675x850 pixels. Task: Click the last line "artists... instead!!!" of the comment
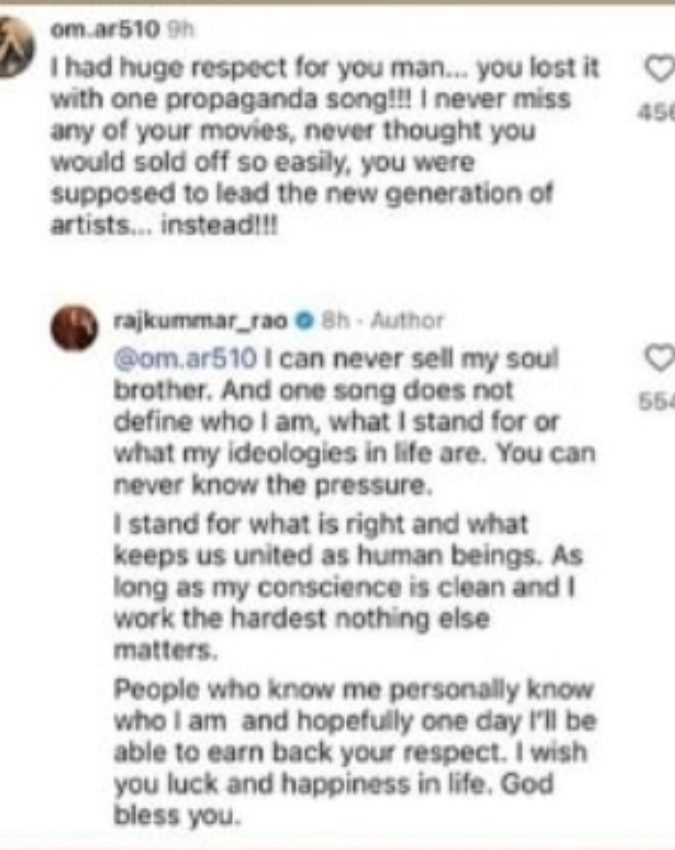tap(164, 225)
